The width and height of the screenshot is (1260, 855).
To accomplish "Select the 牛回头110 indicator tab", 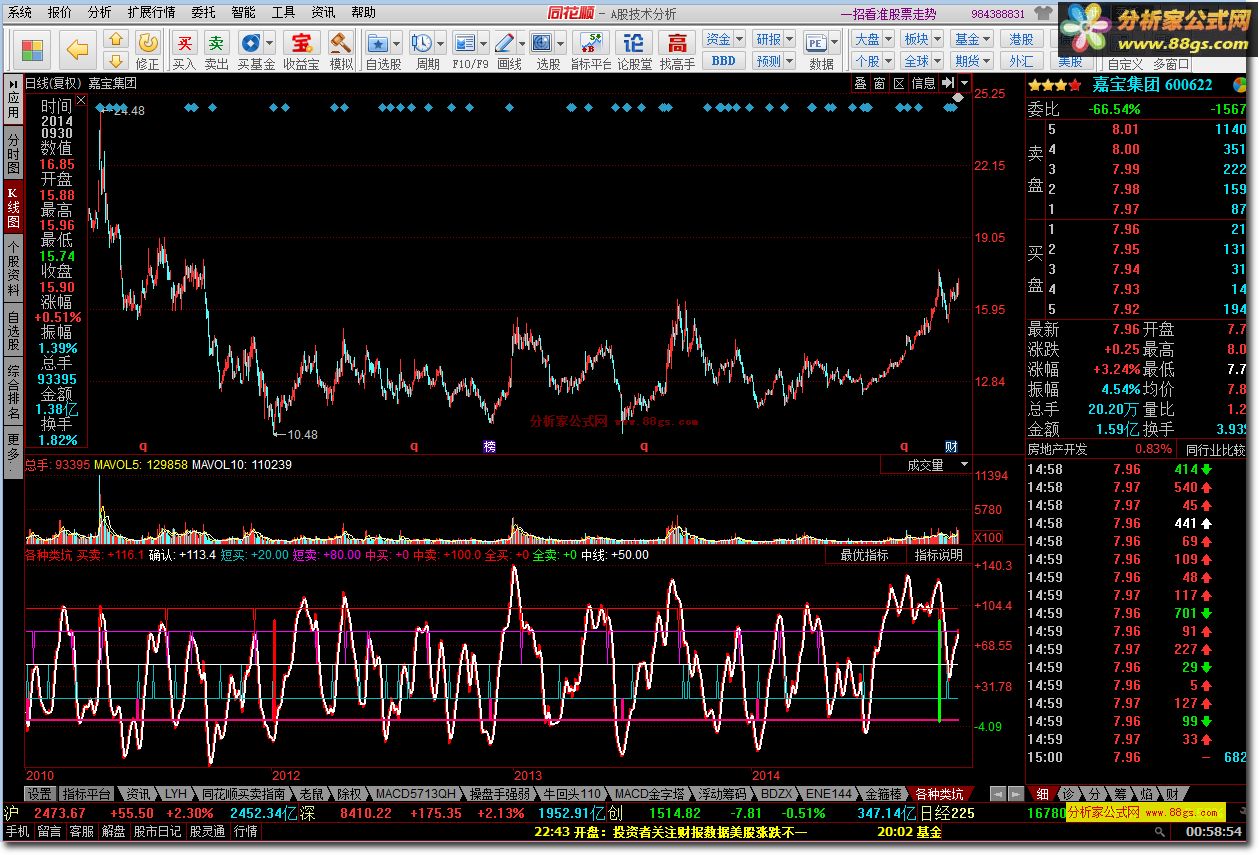I will coord(572,794).
